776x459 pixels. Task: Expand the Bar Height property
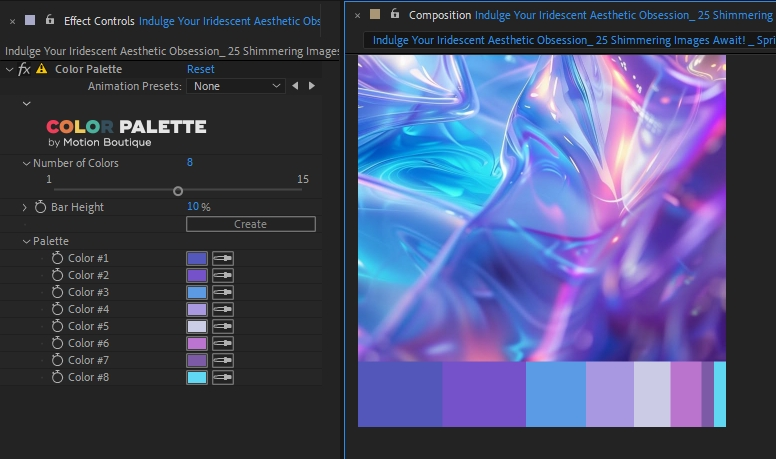[26, 207]
